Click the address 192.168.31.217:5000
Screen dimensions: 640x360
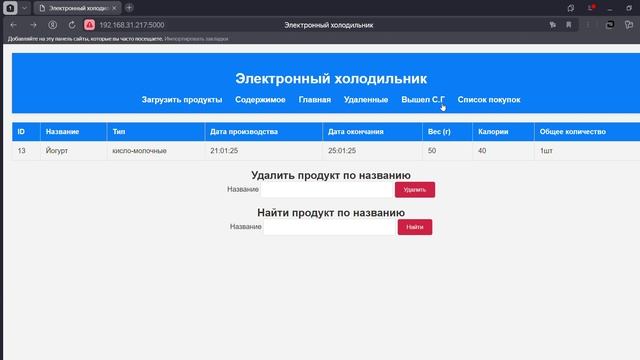click(x=132, y=25)
